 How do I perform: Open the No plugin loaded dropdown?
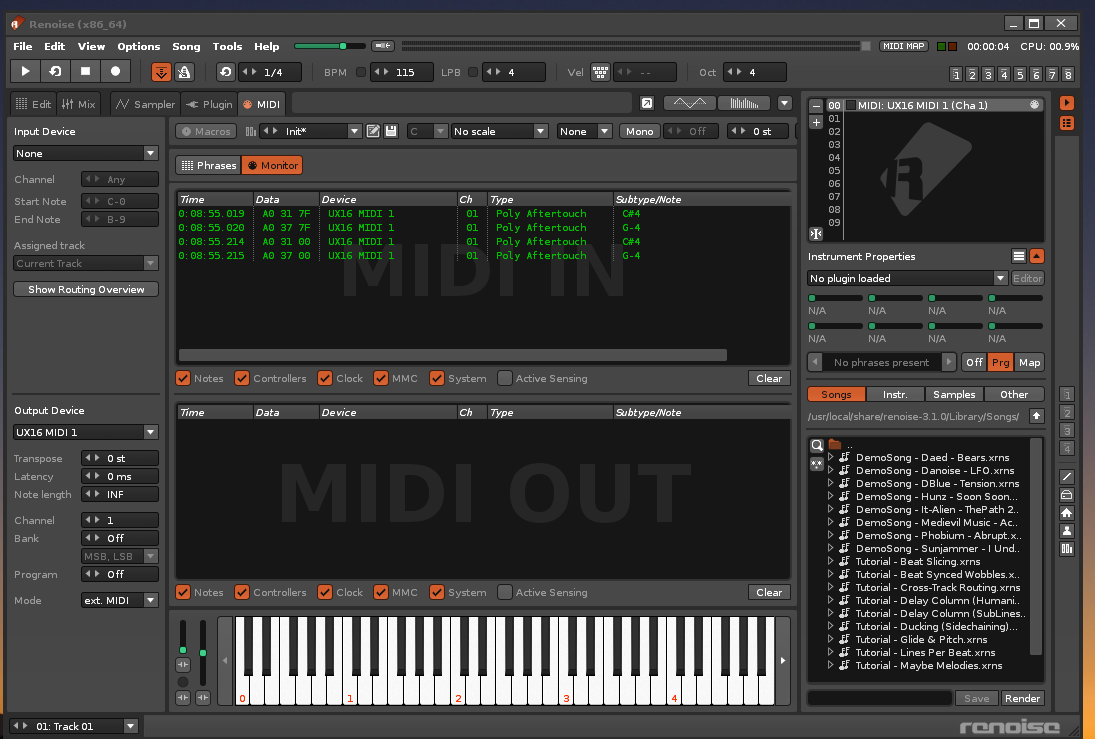907,278
